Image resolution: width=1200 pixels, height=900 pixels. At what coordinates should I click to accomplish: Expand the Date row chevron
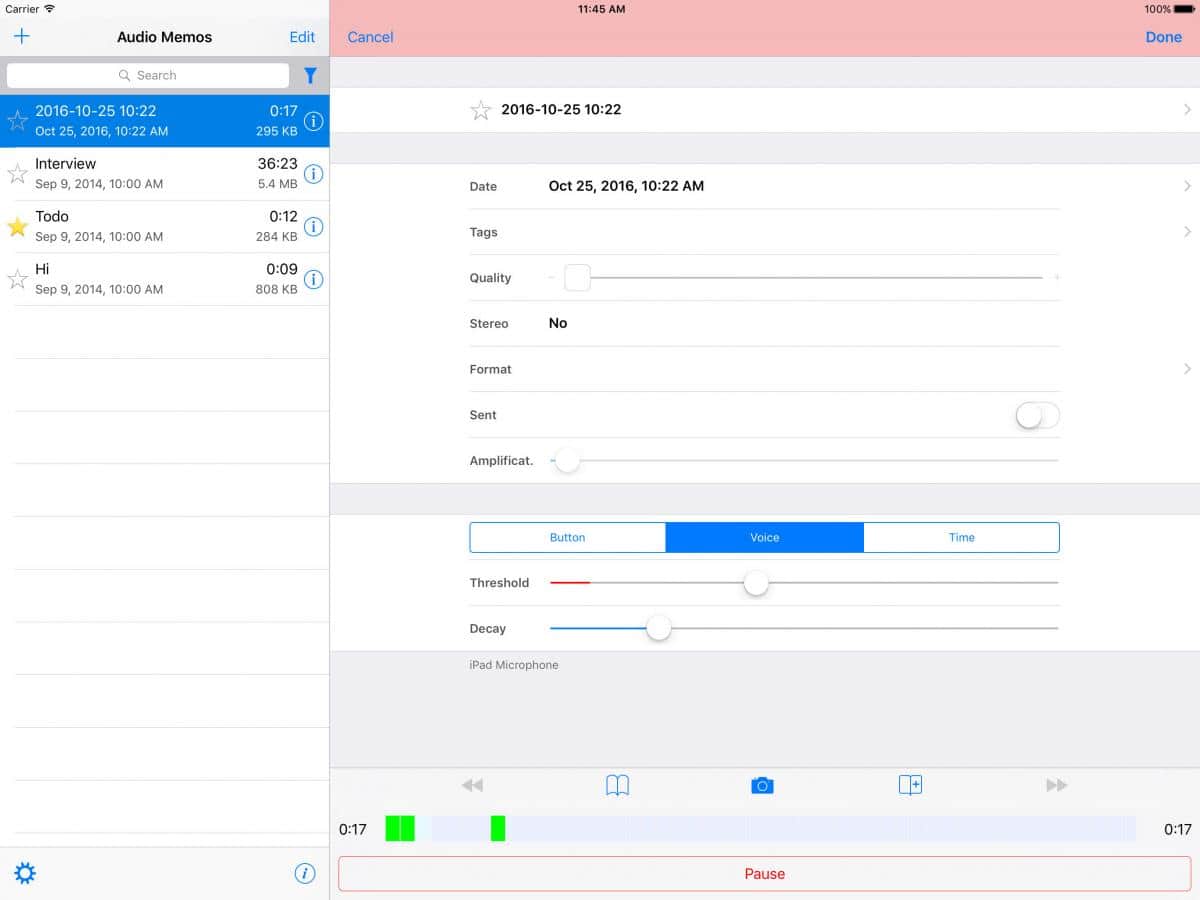(x=1187, y=186)
